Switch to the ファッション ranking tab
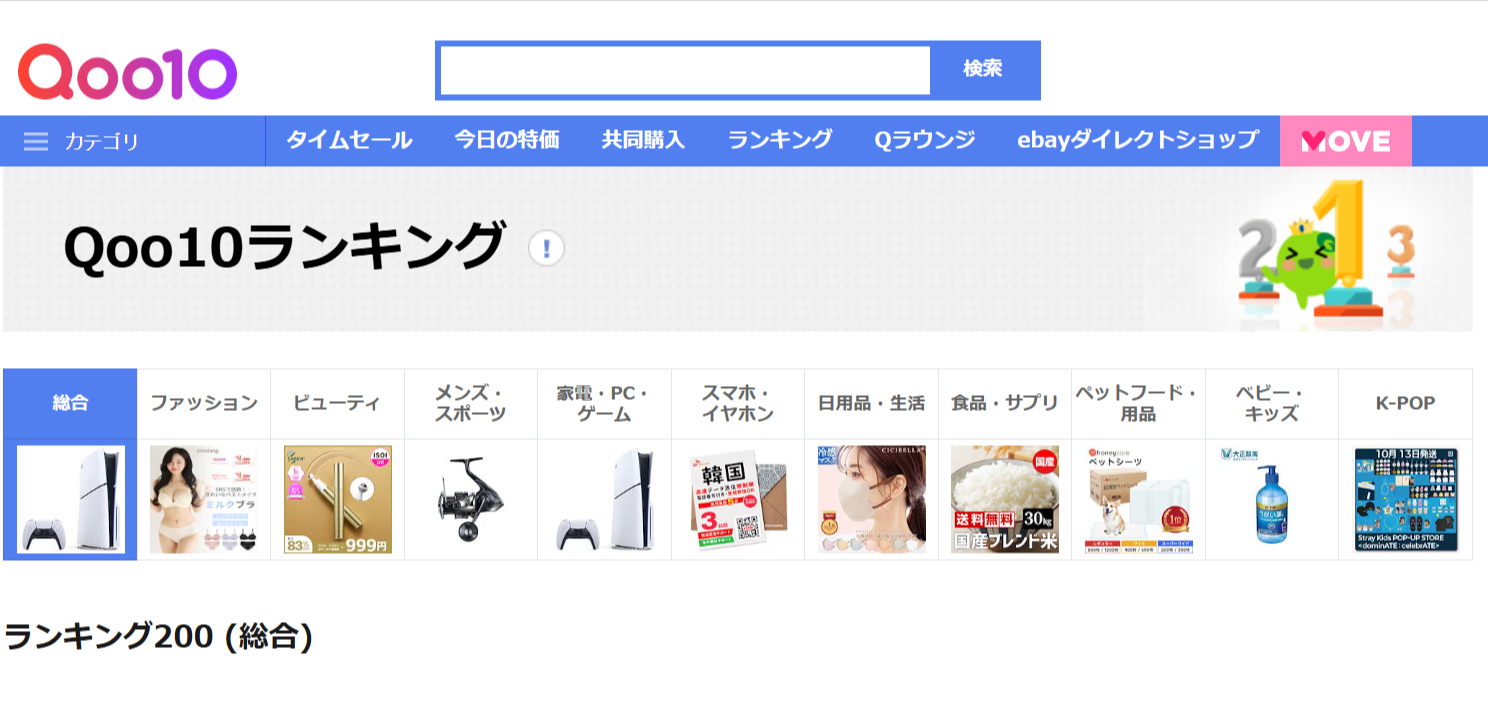This screenshot has width=1488, height=703. point(204,403)
